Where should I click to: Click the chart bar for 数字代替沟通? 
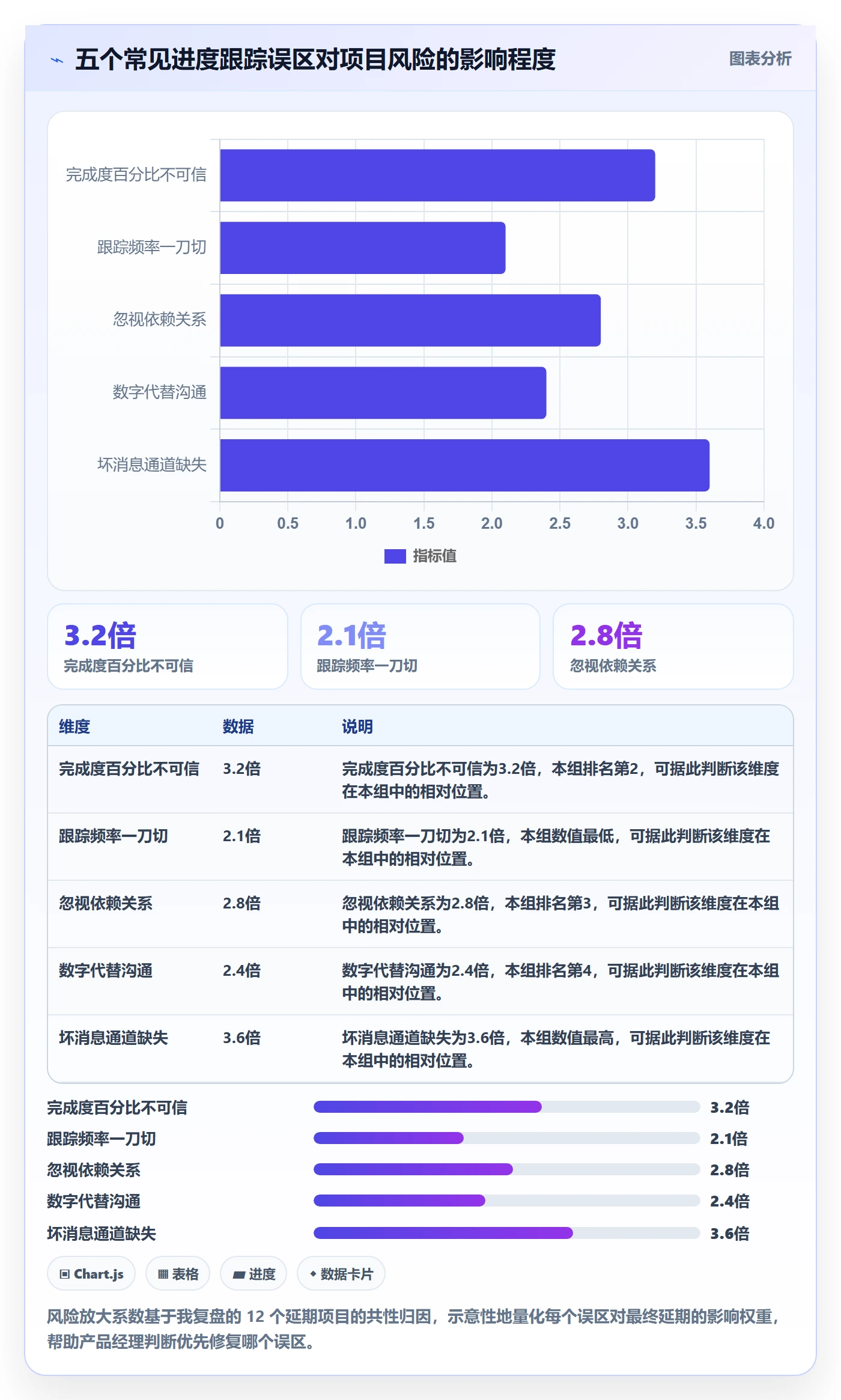click(x=383, y=393)
